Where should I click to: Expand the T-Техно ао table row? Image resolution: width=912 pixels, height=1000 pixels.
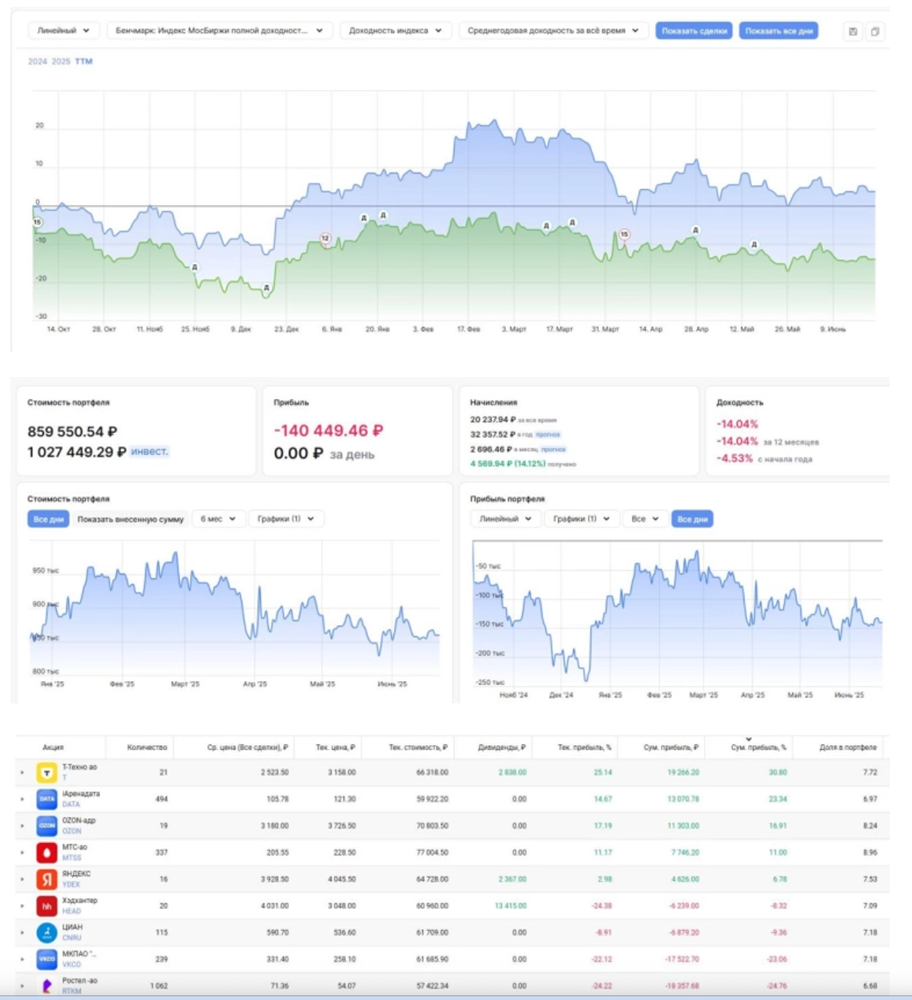point(22,772)
